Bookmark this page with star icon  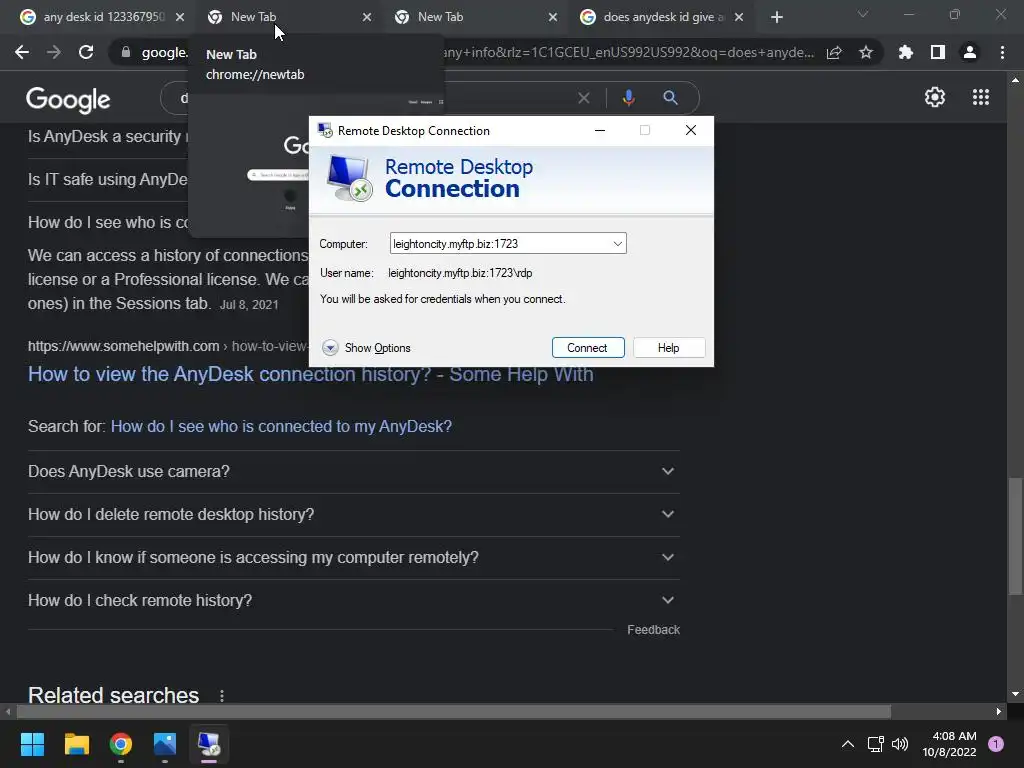pos(866,52)
